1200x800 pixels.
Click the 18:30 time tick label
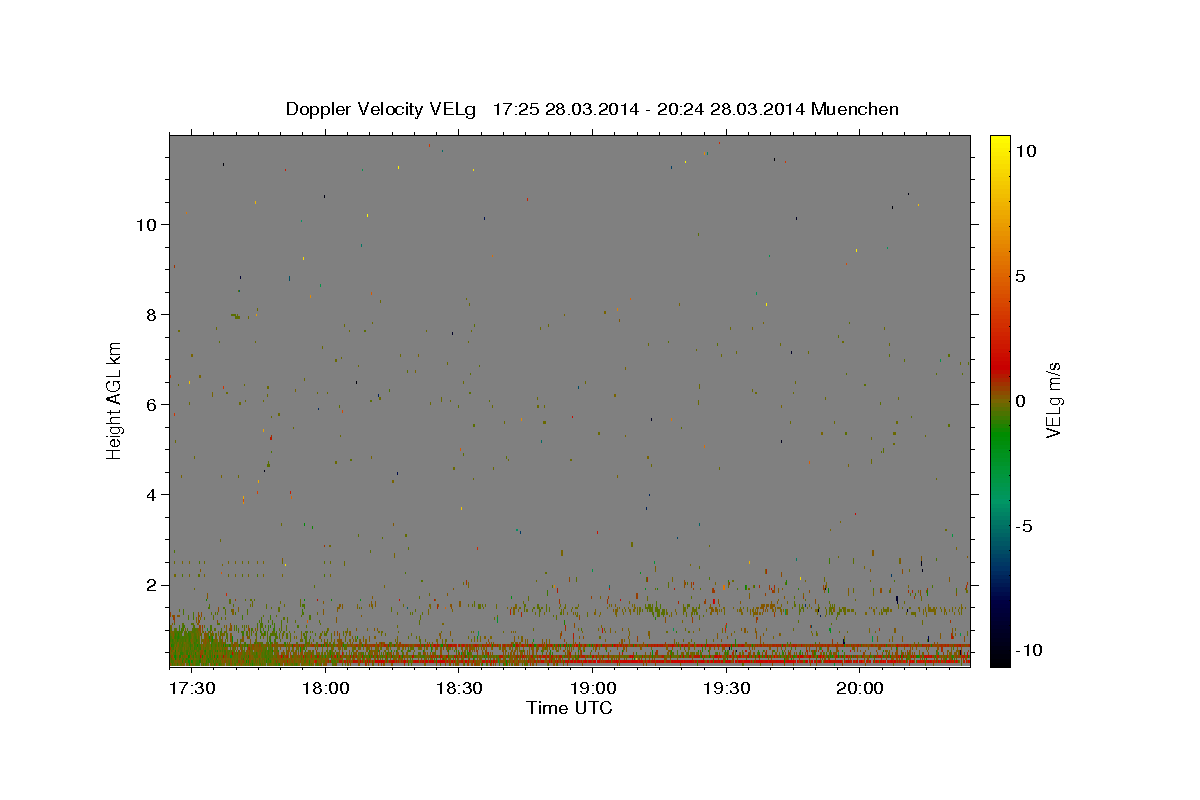(x=458, y=688)
